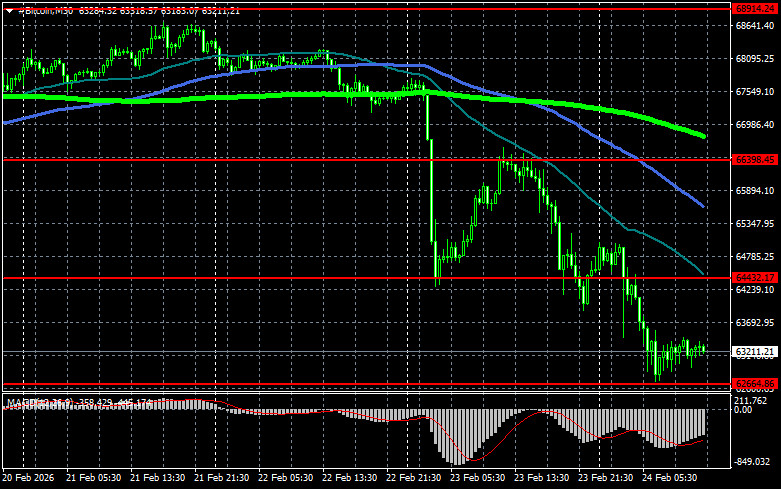Image resolution: width=781 pixels, height=489 pixels.
Task: Click the 68095.25 price axis value
Action: tap(755, 59)
